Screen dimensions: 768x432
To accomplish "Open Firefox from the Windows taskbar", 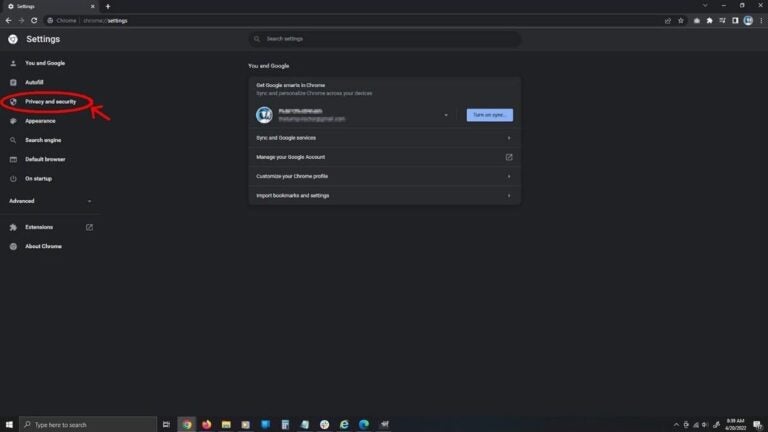I will pos(207,424).
